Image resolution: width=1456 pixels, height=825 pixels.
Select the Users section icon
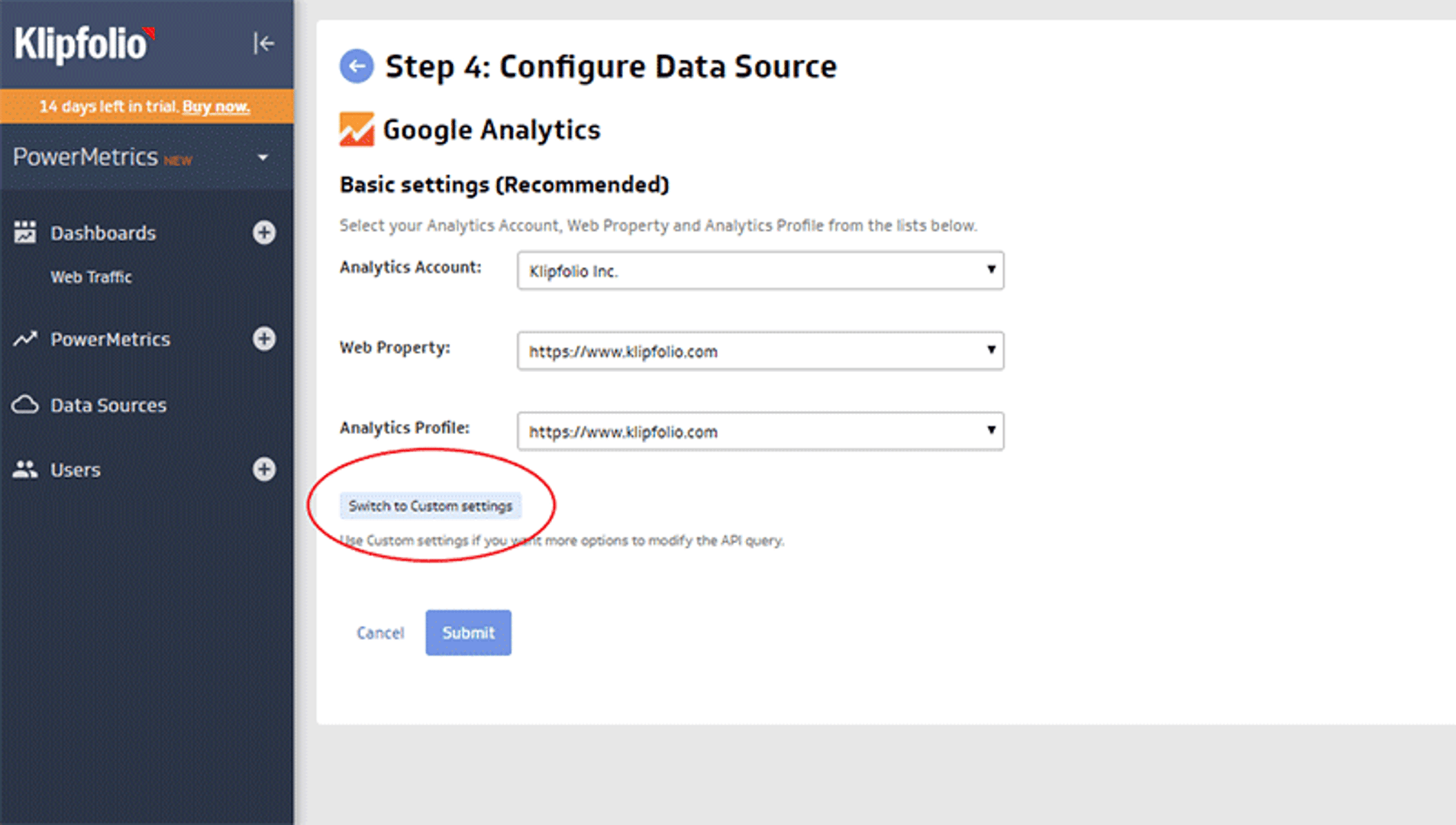25,470
